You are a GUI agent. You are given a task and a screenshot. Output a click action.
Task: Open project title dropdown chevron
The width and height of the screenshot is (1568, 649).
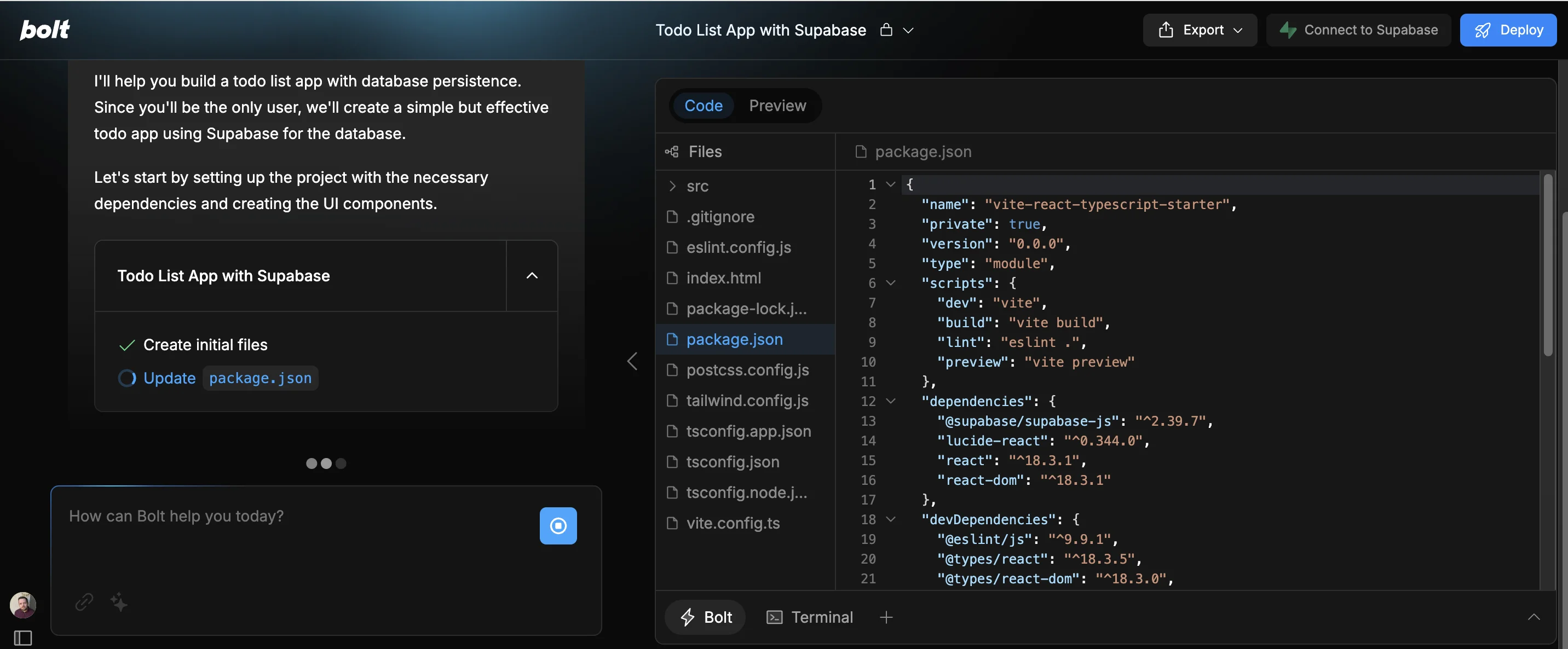pos(908,30)
